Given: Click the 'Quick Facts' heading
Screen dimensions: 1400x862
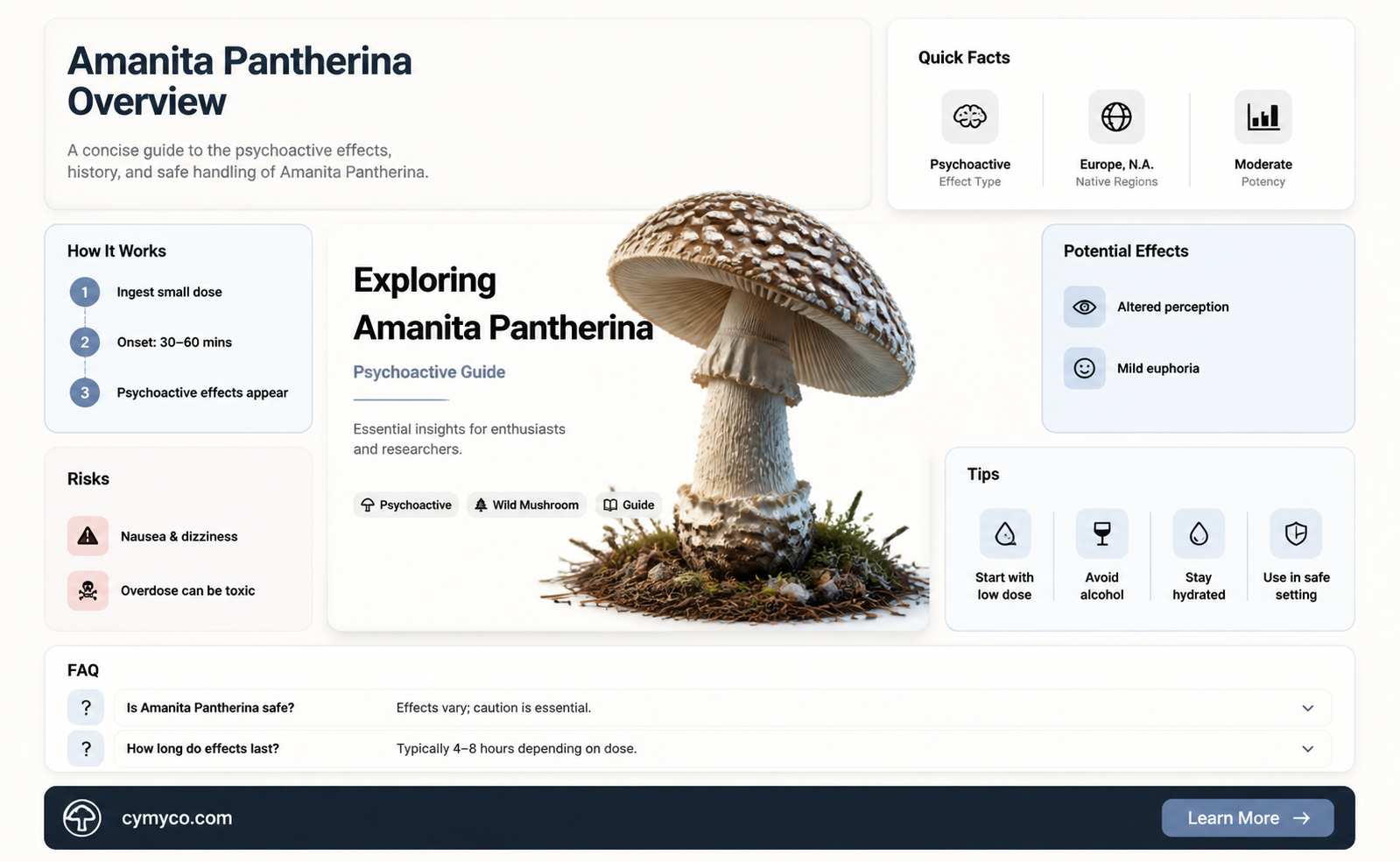Looking at the screenshot, I should (964, 58).
